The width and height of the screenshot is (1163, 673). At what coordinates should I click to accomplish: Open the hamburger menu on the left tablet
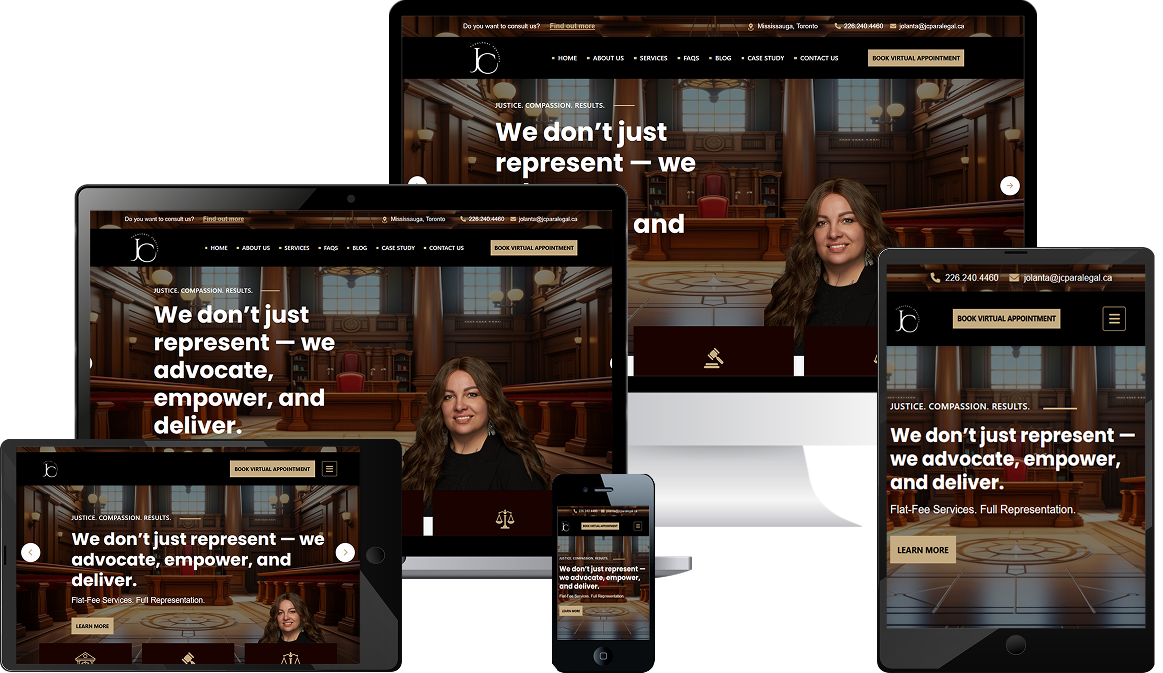point(329,469)
